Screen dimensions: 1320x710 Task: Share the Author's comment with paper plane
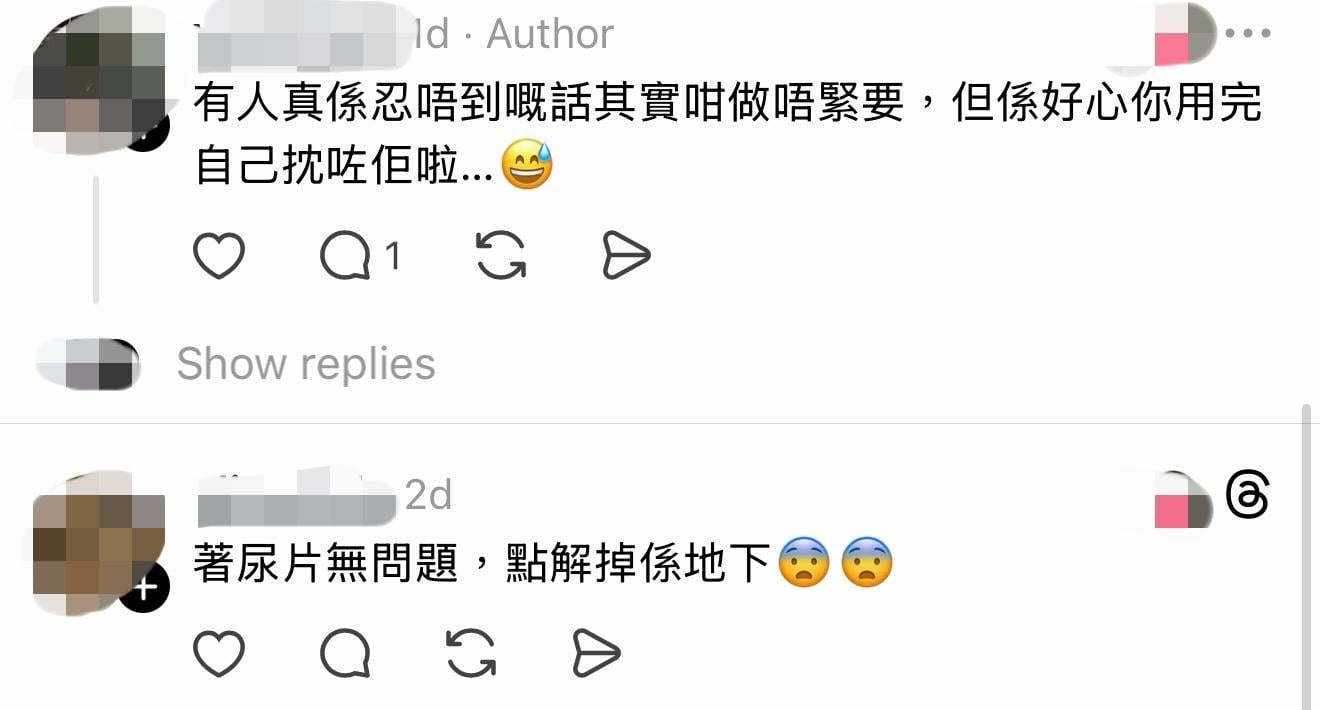click(627, 256)
